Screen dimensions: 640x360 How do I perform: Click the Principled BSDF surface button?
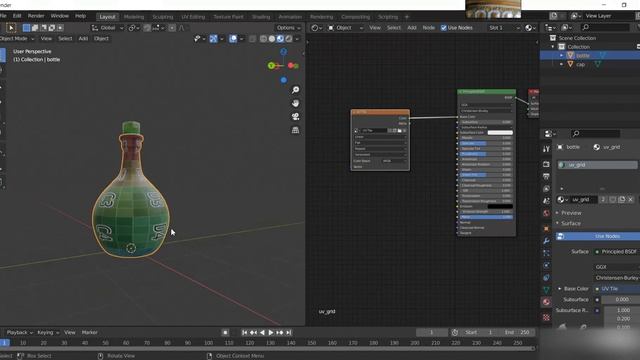click(617, 252)
